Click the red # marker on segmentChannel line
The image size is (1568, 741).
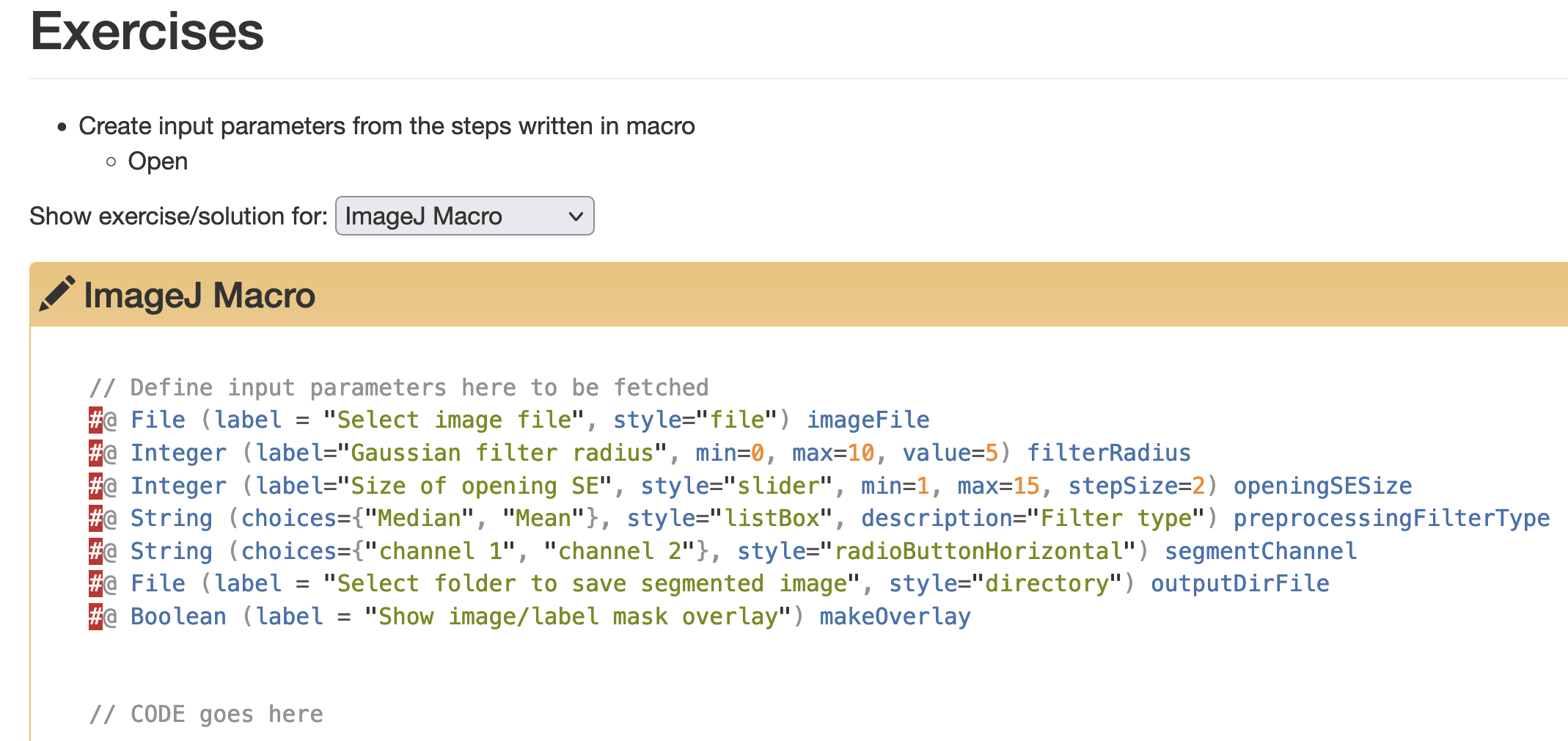pos(95,551)
